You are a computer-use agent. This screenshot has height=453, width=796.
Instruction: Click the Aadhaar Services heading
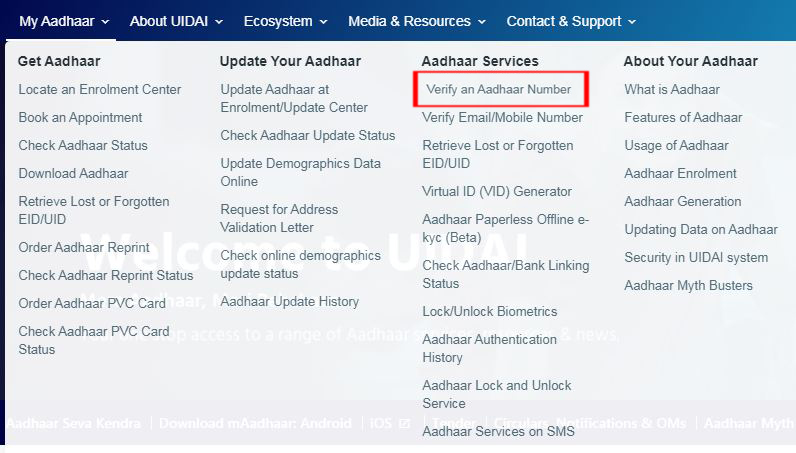tap(480, 61)
